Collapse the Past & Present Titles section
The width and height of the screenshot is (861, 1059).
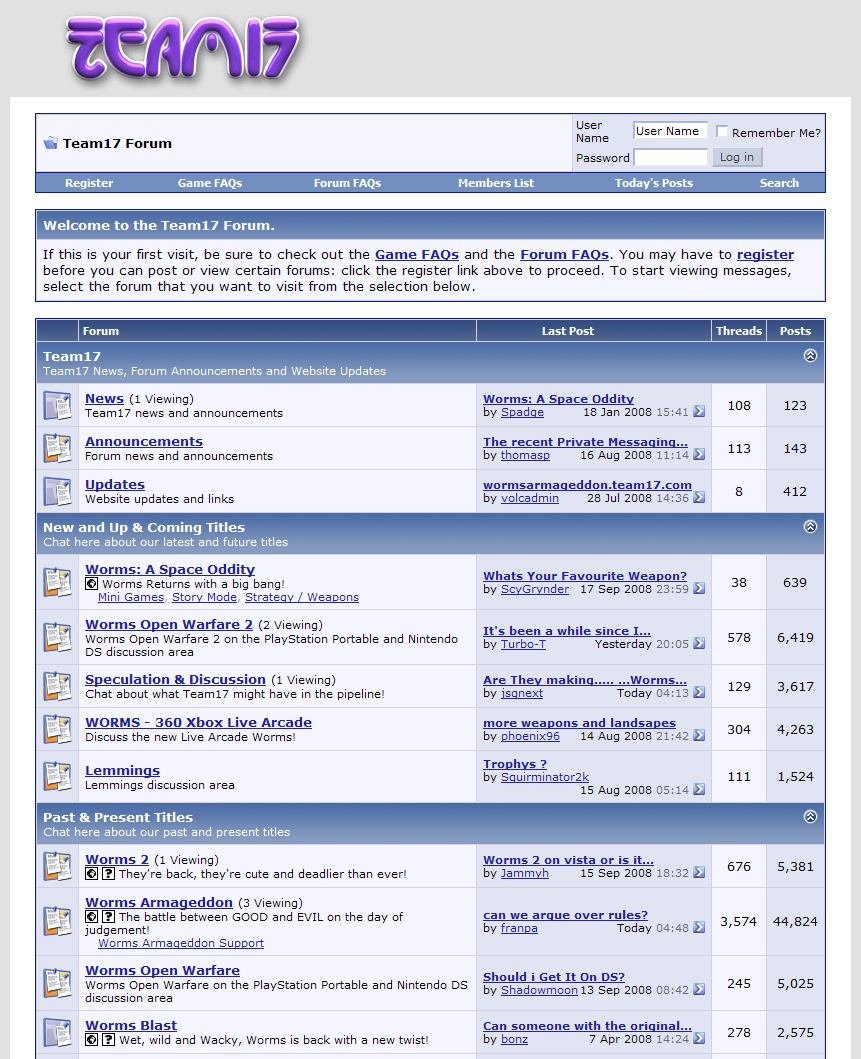(810, 817)
